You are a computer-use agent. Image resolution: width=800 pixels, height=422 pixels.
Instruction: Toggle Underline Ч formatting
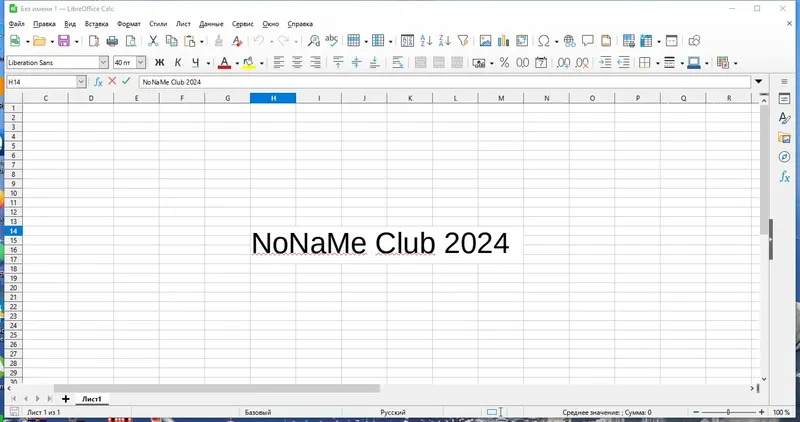point(195,63)
